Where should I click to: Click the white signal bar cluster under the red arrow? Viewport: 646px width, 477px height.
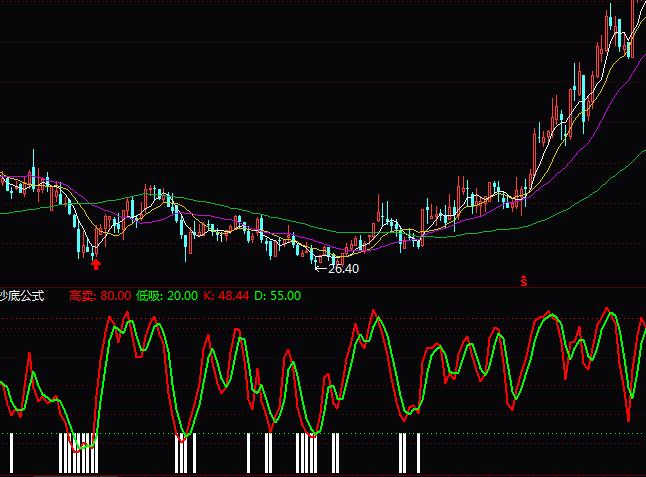click(x=78, y=455)
